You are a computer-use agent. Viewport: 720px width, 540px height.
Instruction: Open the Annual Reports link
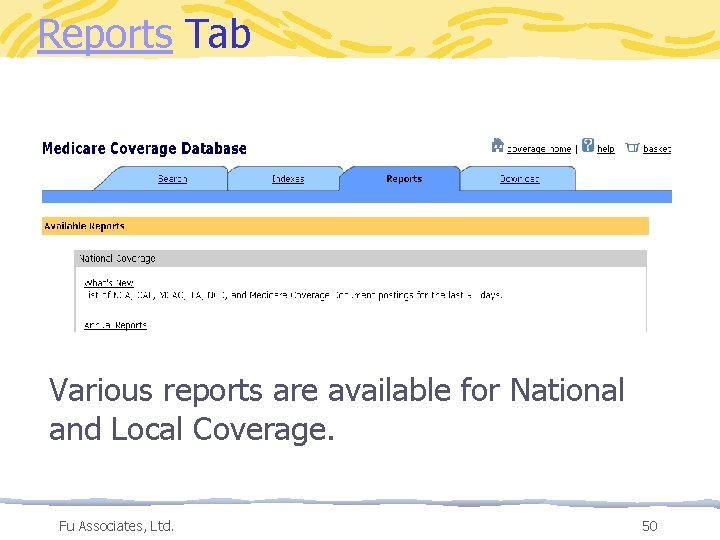(x=115, y=325)
